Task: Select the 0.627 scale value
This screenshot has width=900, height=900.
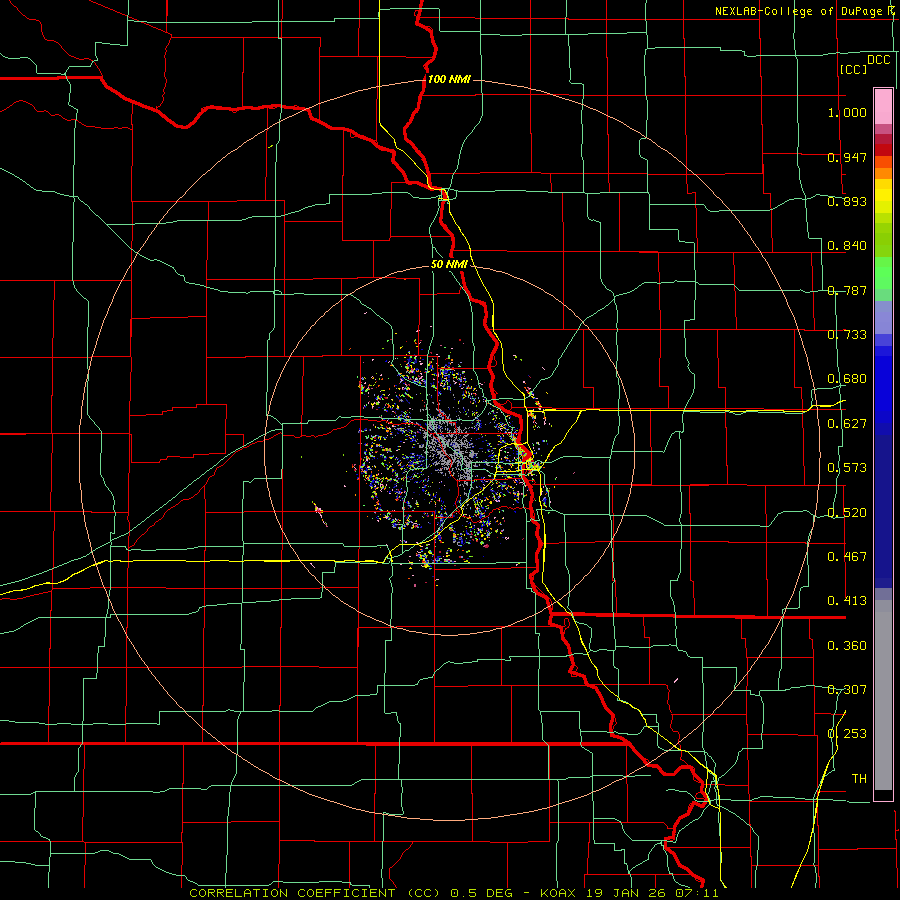Action: click(x=847, y=424)
